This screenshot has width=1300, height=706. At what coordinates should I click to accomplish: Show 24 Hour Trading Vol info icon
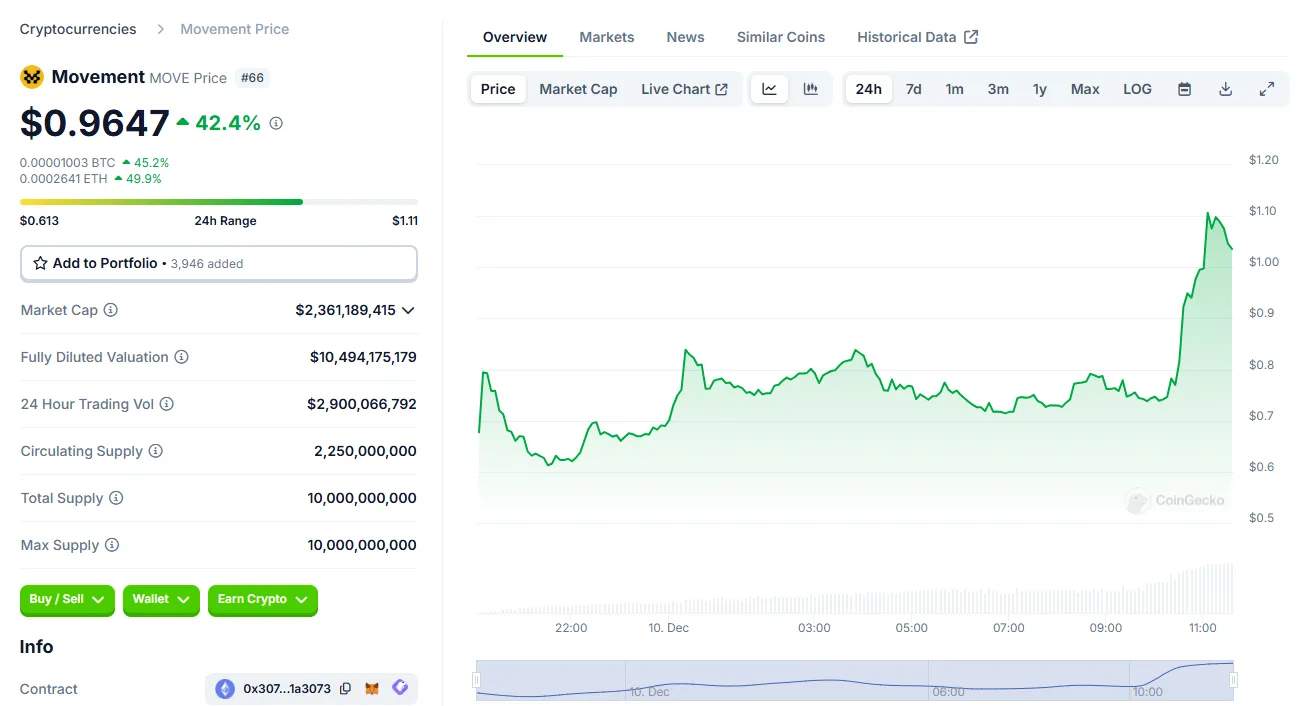click(167, 404)
